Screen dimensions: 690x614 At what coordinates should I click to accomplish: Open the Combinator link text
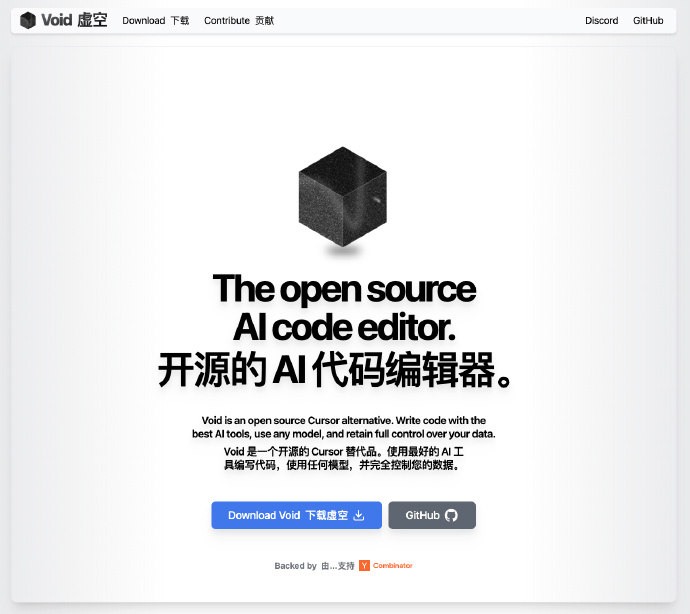393,566
